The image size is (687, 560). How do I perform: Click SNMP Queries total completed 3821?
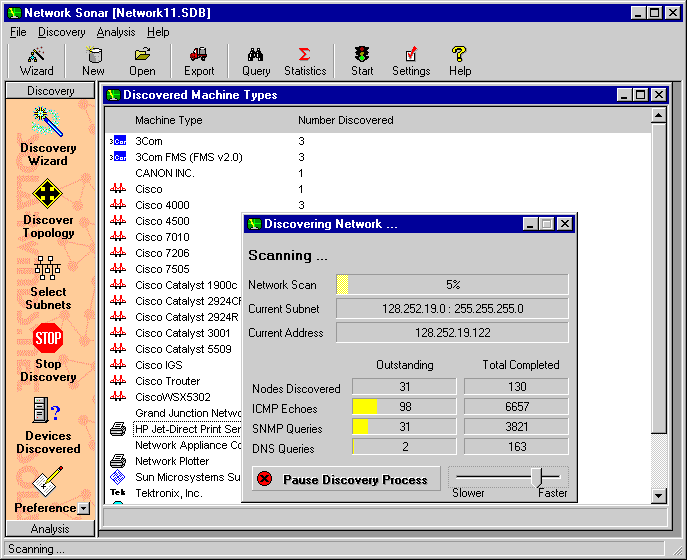point(516,426)
